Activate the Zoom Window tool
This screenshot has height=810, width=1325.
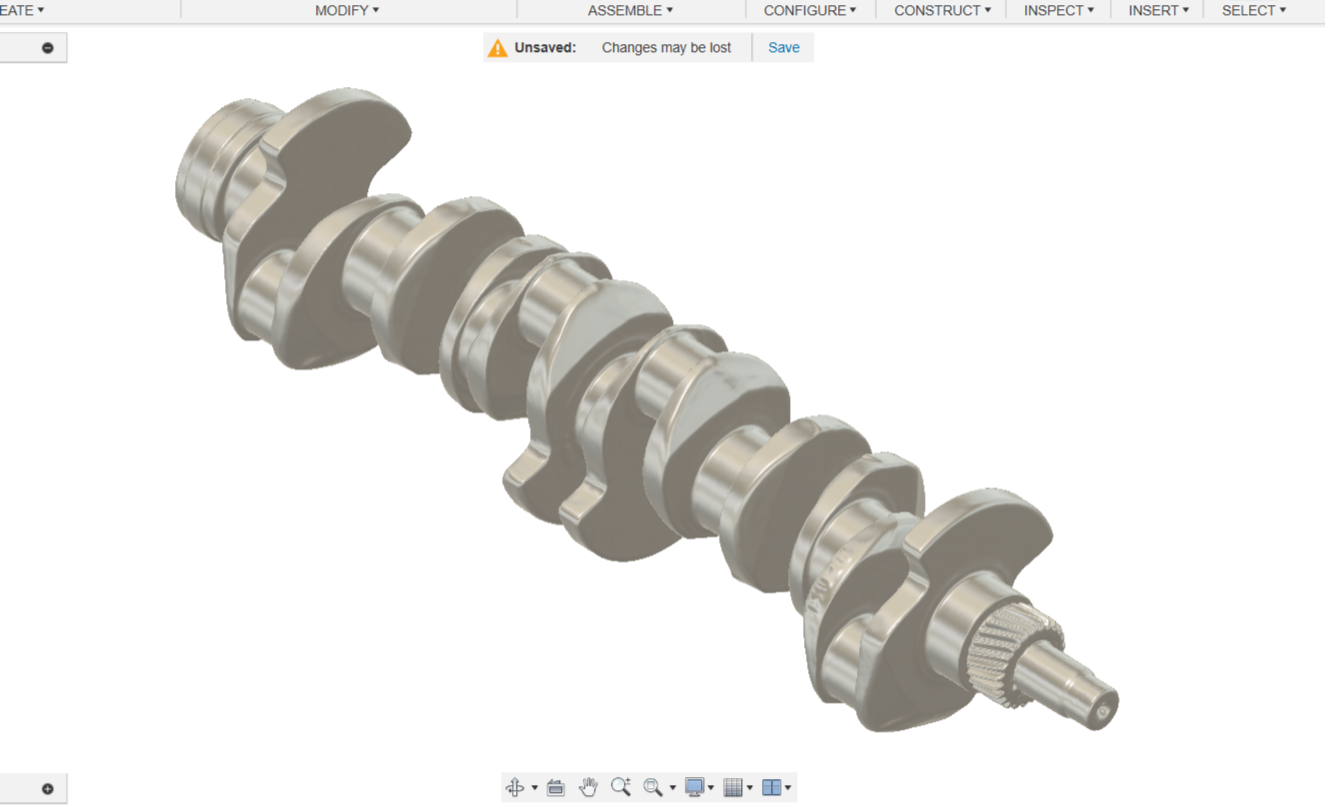point(653,788)
